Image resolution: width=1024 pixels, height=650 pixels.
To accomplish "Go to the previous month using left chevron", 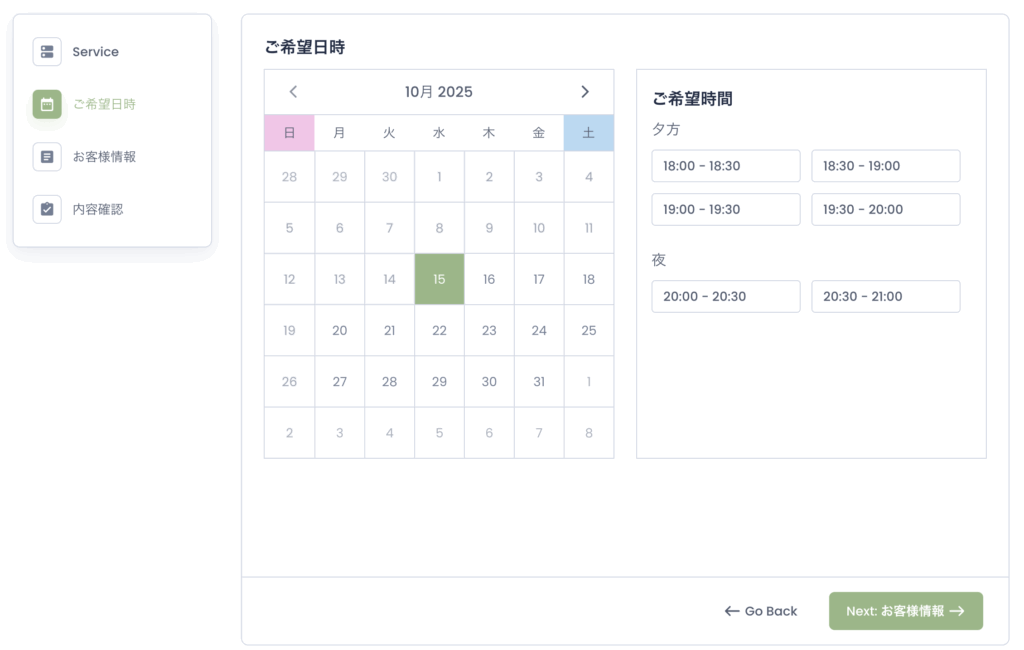I will coord(293,92).
